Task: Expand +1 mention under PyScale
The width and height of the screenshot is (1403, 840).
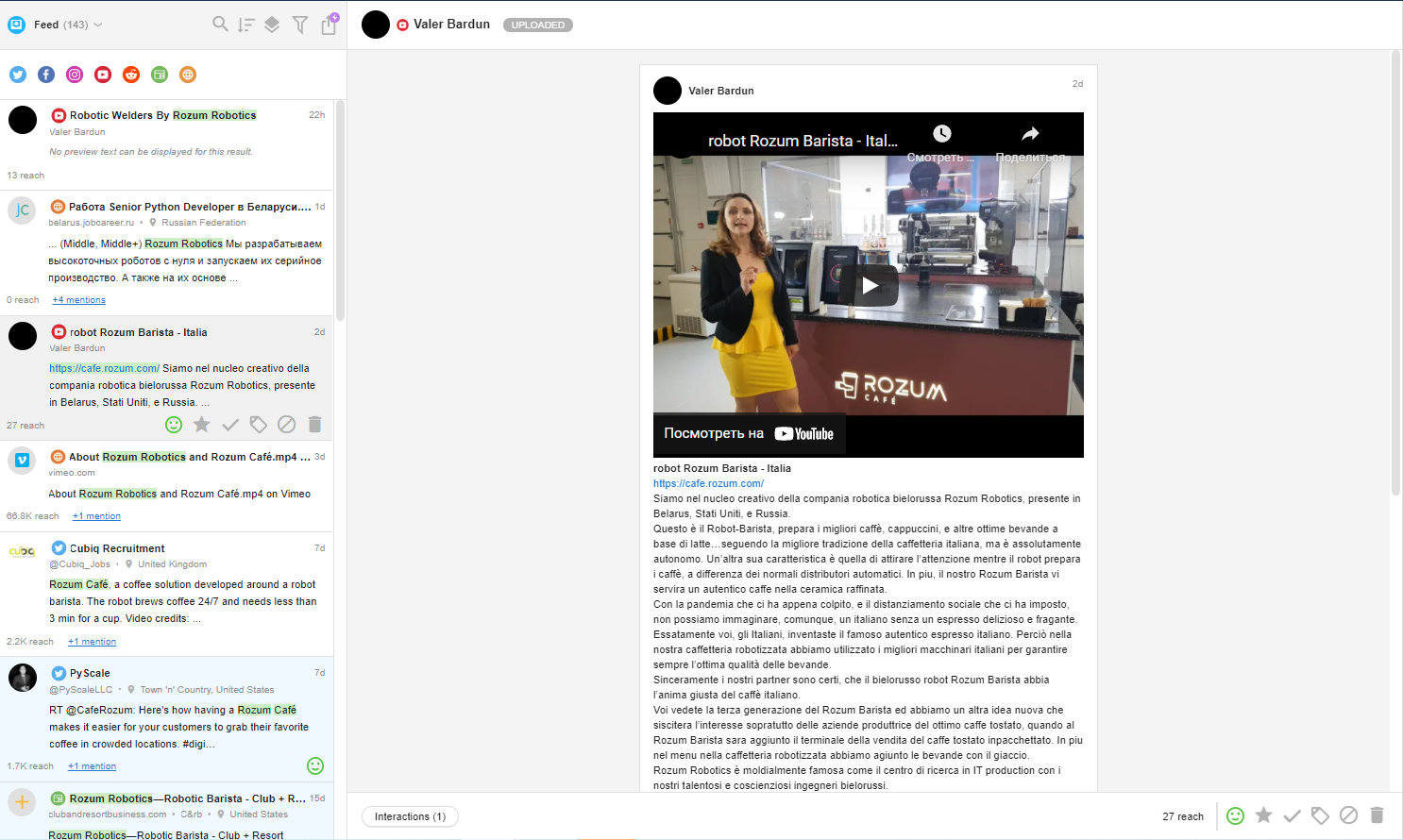Action: click(92, 766)
